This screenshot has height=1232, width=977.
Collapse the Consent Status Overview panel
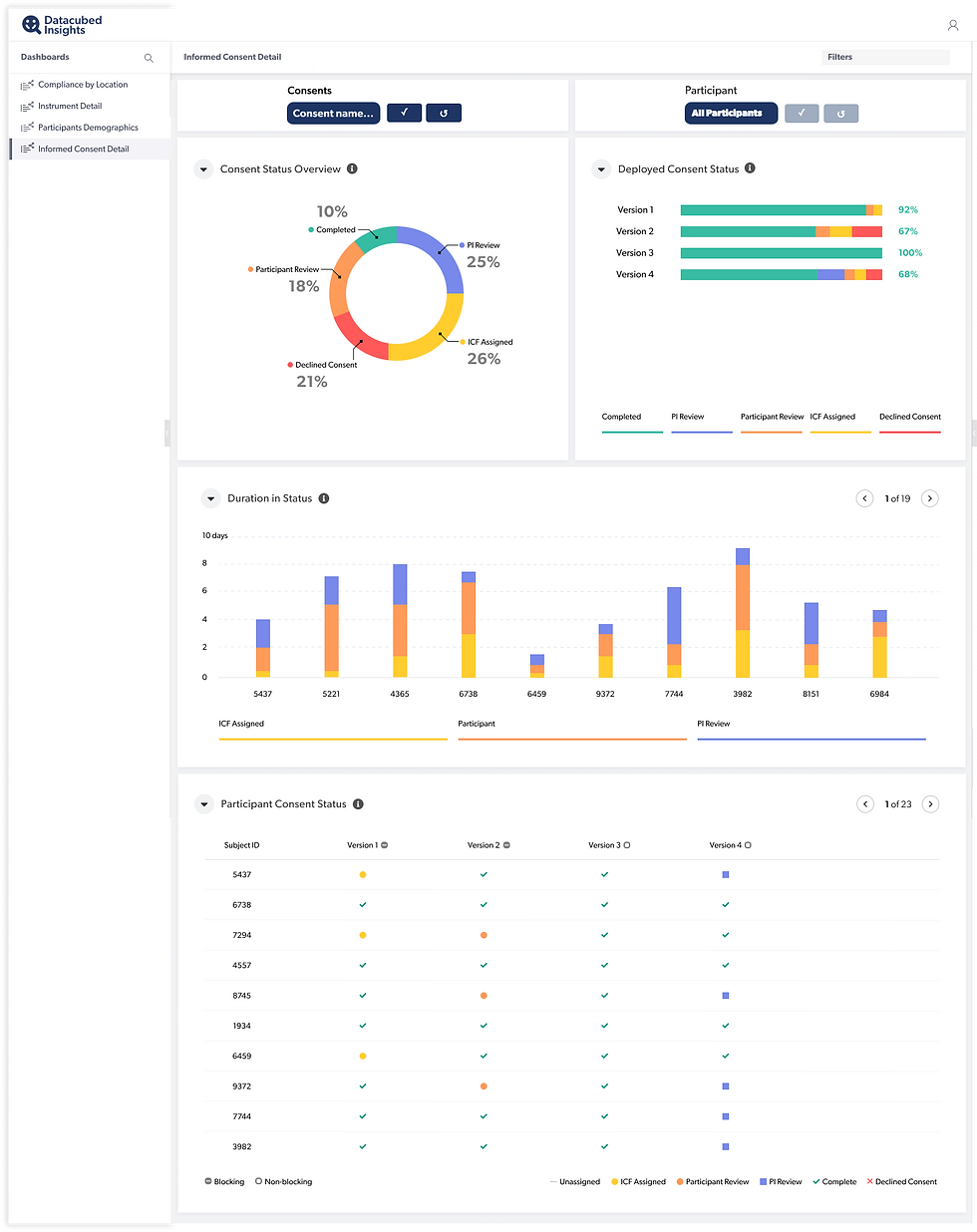[203, 169]
